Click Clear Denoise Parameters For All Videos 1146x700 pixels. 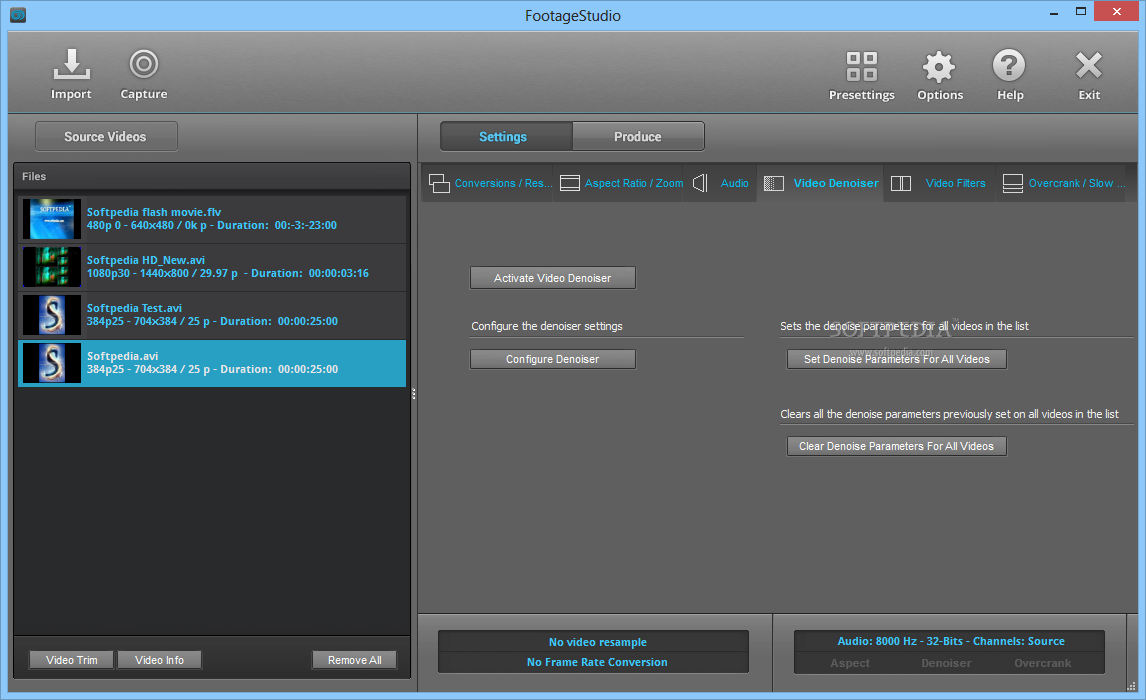point(897,446)
